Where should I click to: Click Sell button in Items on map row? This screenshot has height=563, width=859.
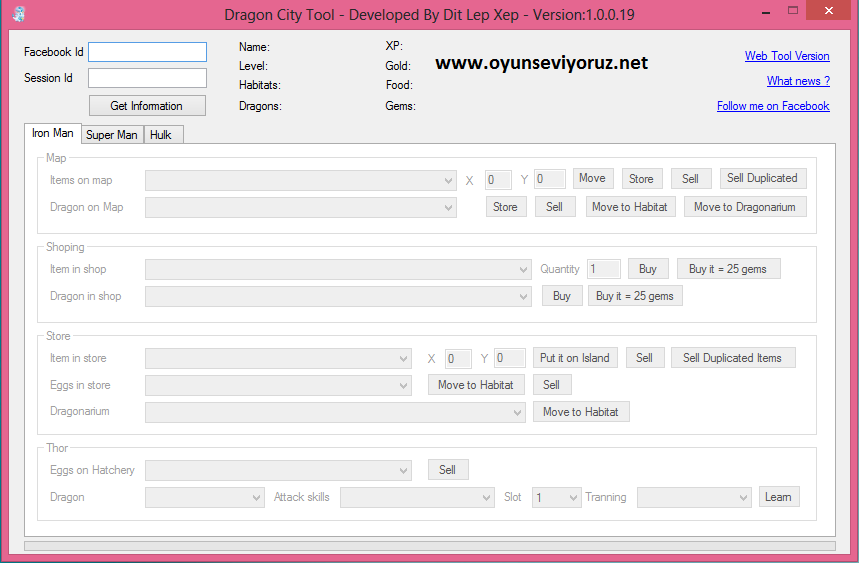691,179
